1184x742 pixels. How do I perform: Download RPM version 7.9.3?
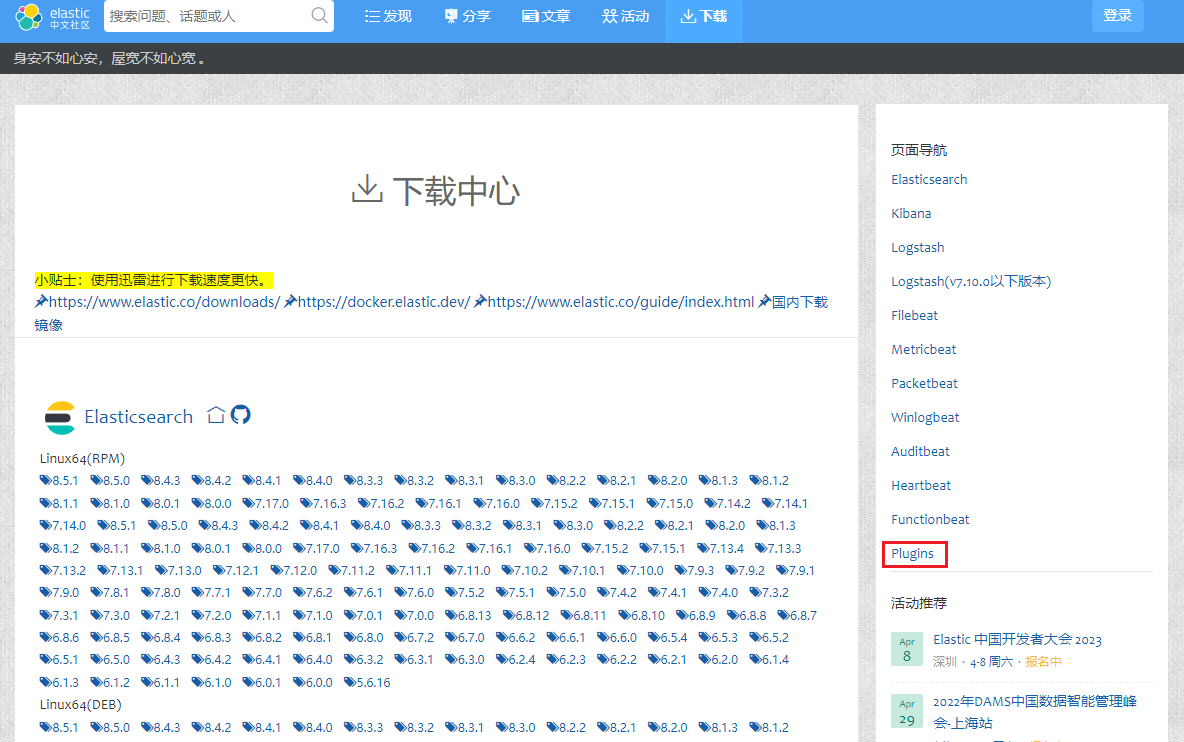coord(694,571)
